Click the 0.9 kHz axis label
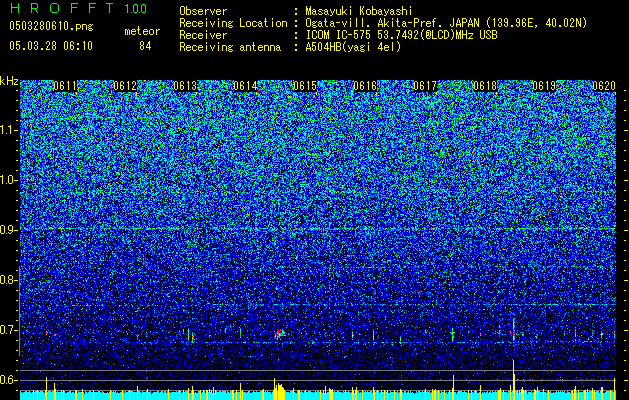 [8, 230]
